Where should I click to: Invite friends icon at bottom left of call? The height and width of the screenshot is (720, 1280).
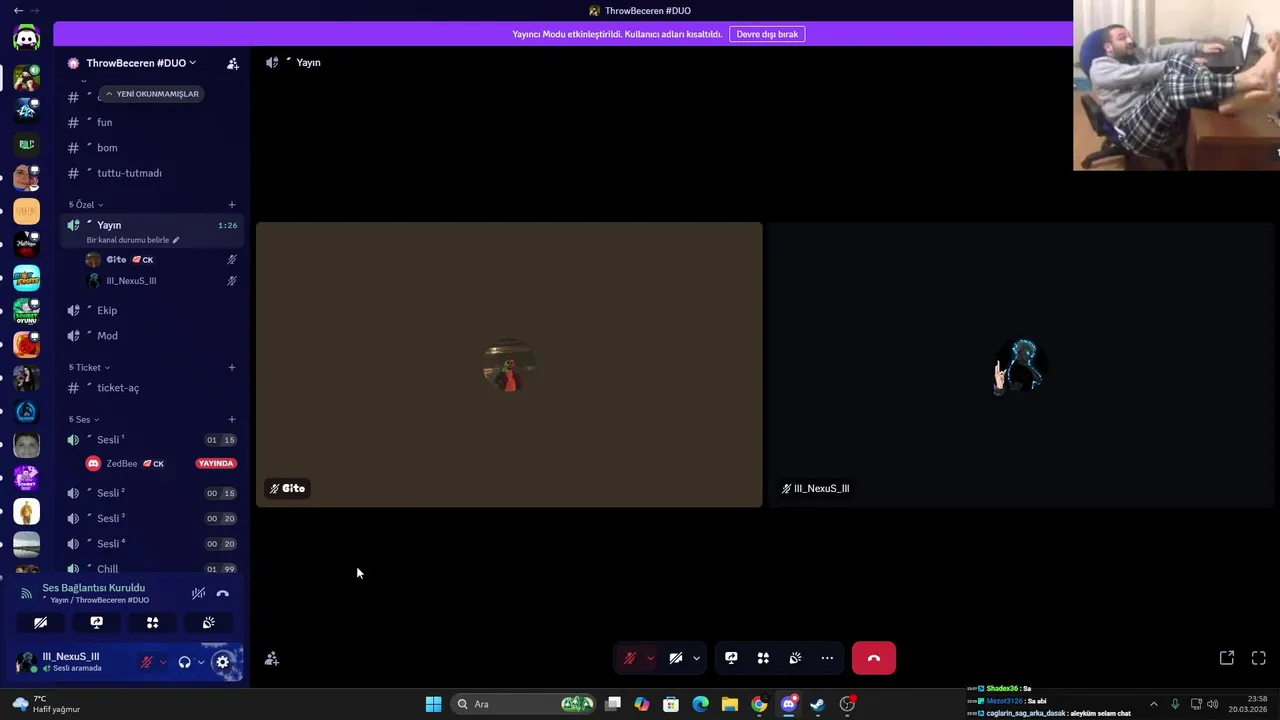[x=272, y=658]
